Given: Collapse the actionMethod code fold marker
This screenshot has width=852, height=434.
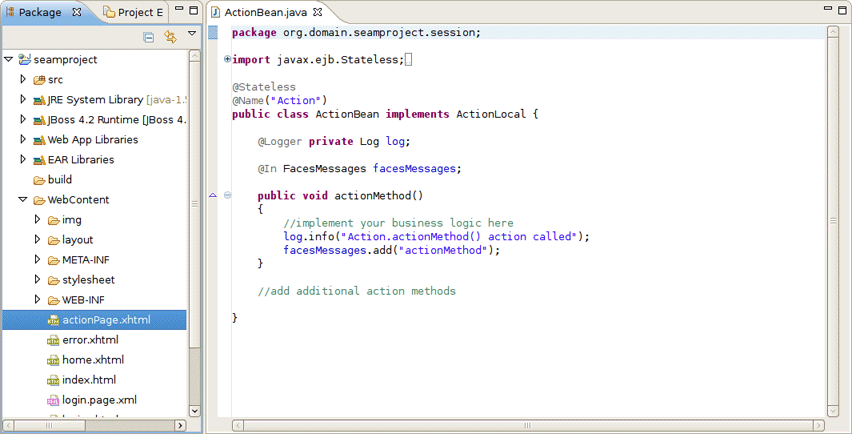Looking at the screenshot, I should 228,195.
